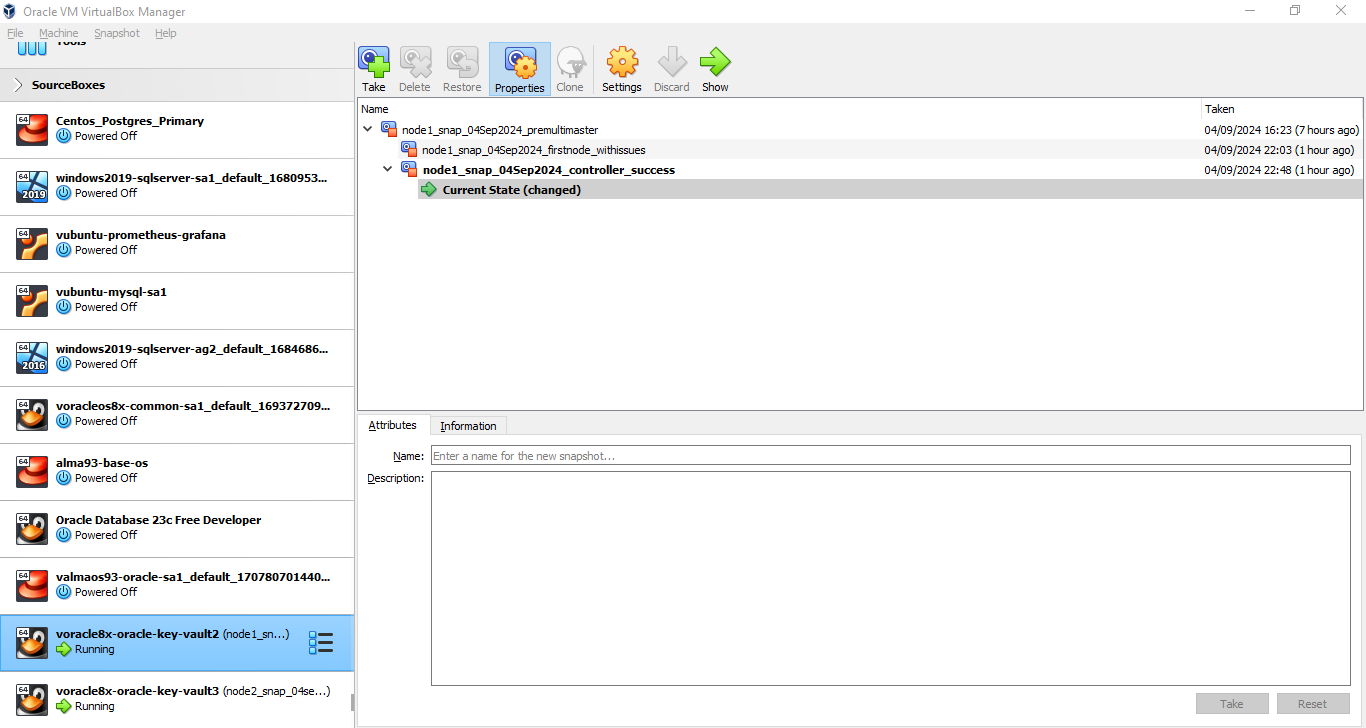Sort snapshots by the Name column header
Image resolution: width=1366 pixels, height=728 pixels.
click(x=779, y=109)
